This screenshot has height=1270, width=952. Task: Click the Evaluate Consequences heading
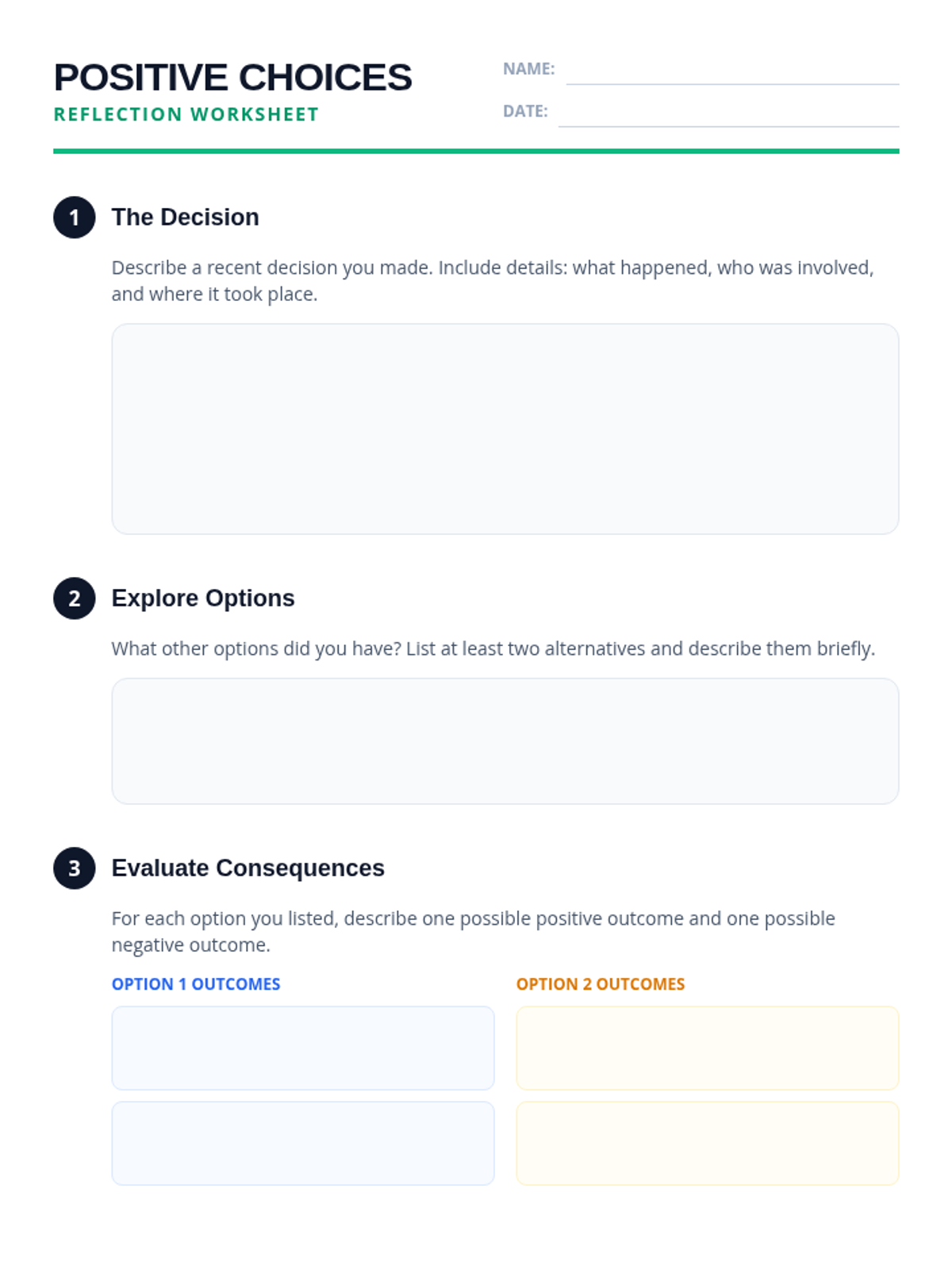(248, 868)
